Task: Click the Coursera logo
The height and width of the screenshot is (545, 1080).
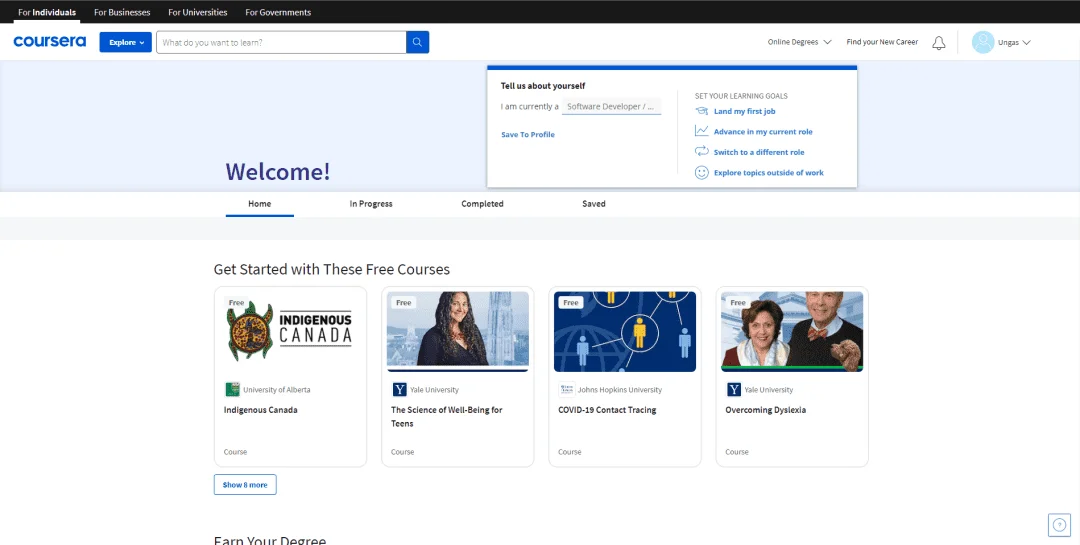Action: [x=50, y=41]
